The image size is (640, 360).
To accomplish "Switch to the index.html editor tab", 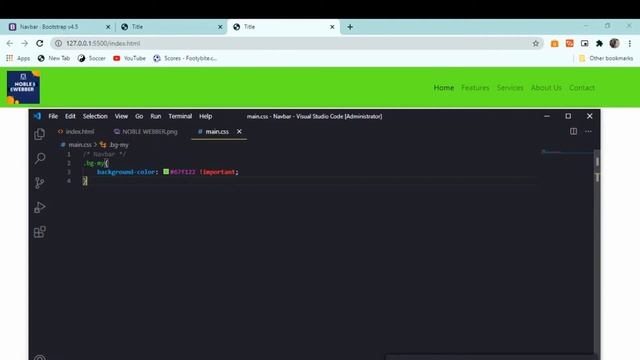I will (x=76, y=131).
